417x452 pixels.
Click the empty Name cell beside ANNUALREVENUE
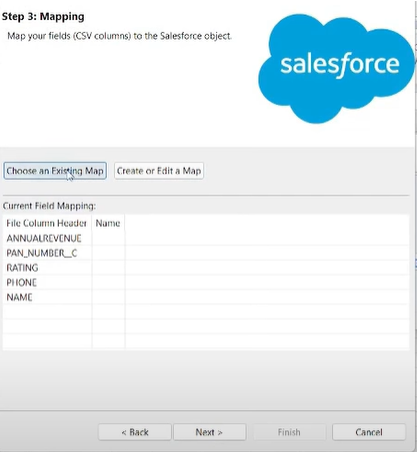coord(108,238)
